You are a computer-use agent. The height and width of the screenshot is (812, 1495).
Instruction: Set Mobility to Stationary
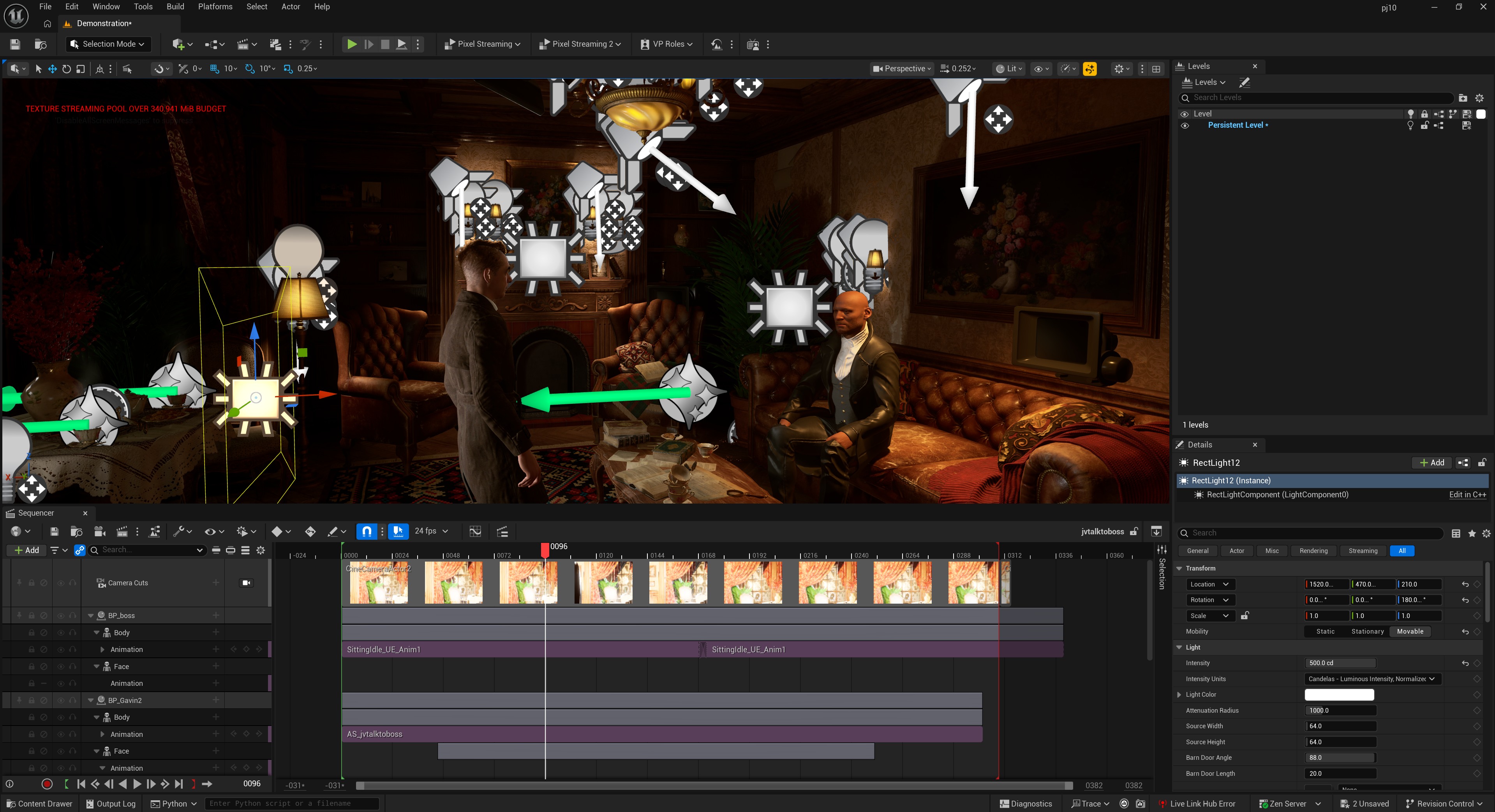click(x=1367, y=632)
